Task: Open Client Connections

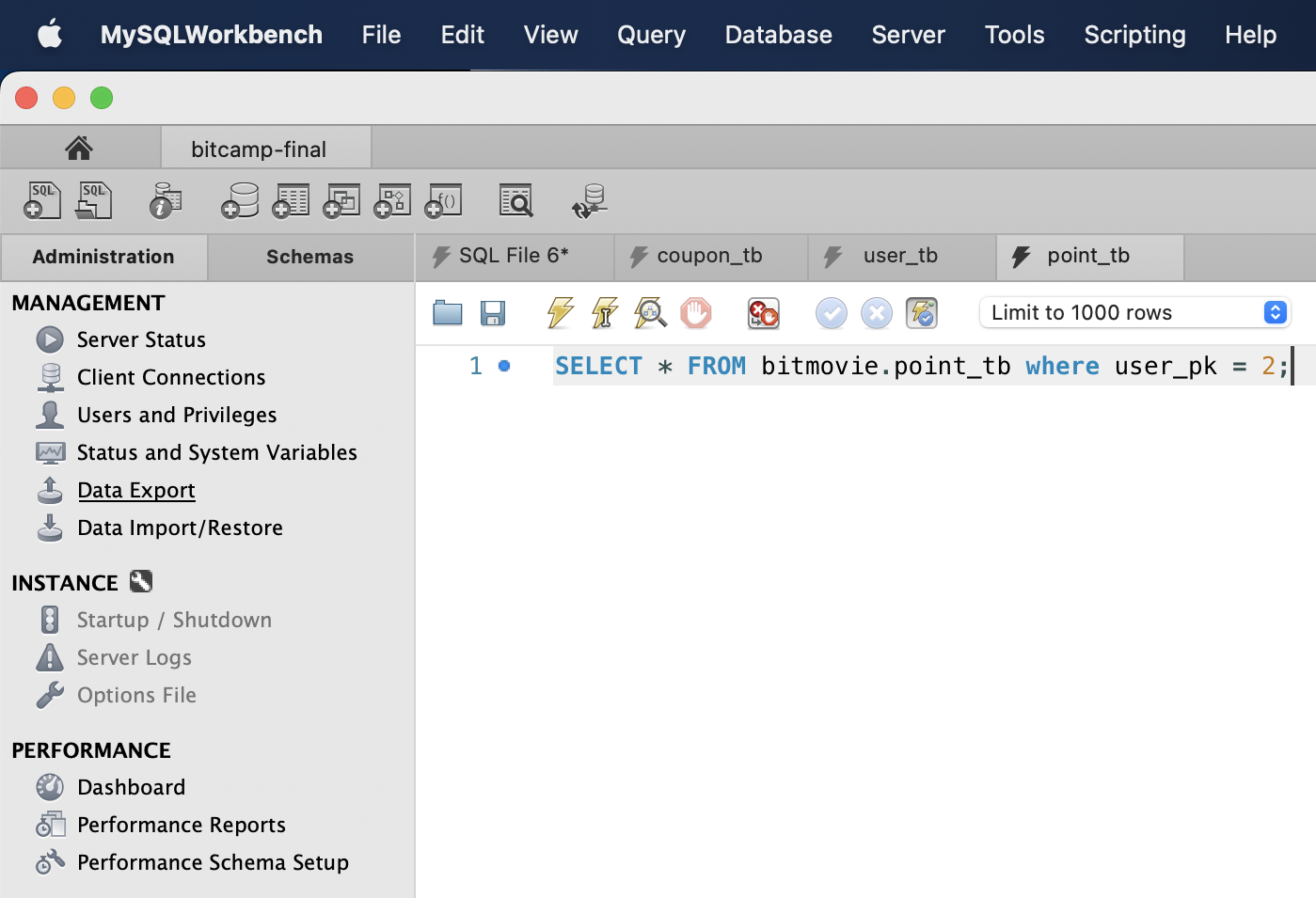Action: pyautogui.click(x=171, y=377)
